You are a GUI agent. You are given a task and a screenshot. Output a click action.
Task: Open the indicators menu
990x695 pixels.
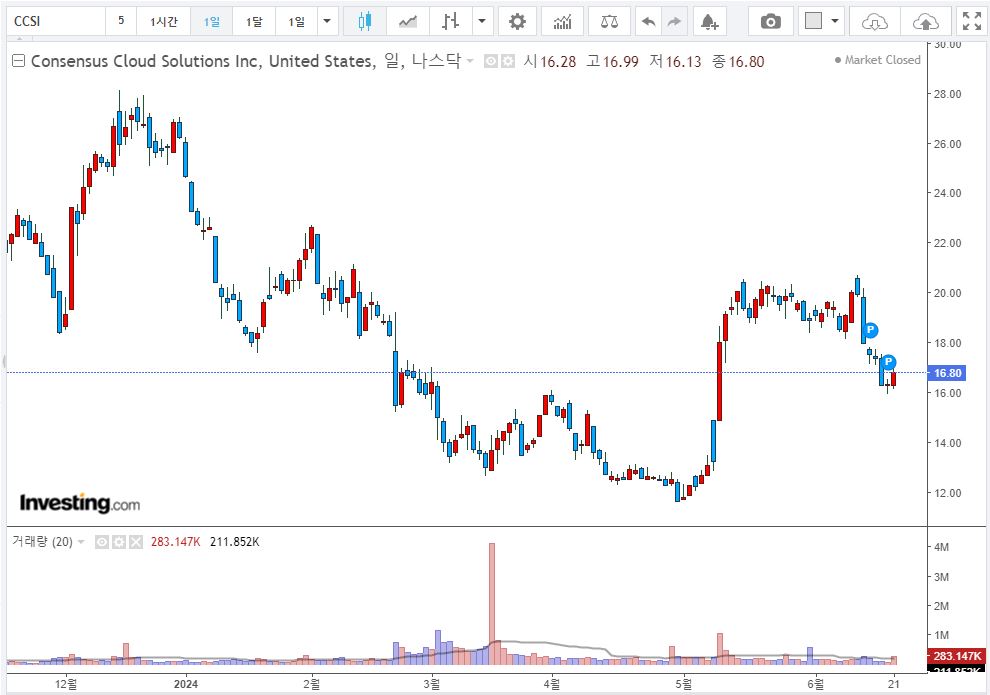tap(562, 21)
